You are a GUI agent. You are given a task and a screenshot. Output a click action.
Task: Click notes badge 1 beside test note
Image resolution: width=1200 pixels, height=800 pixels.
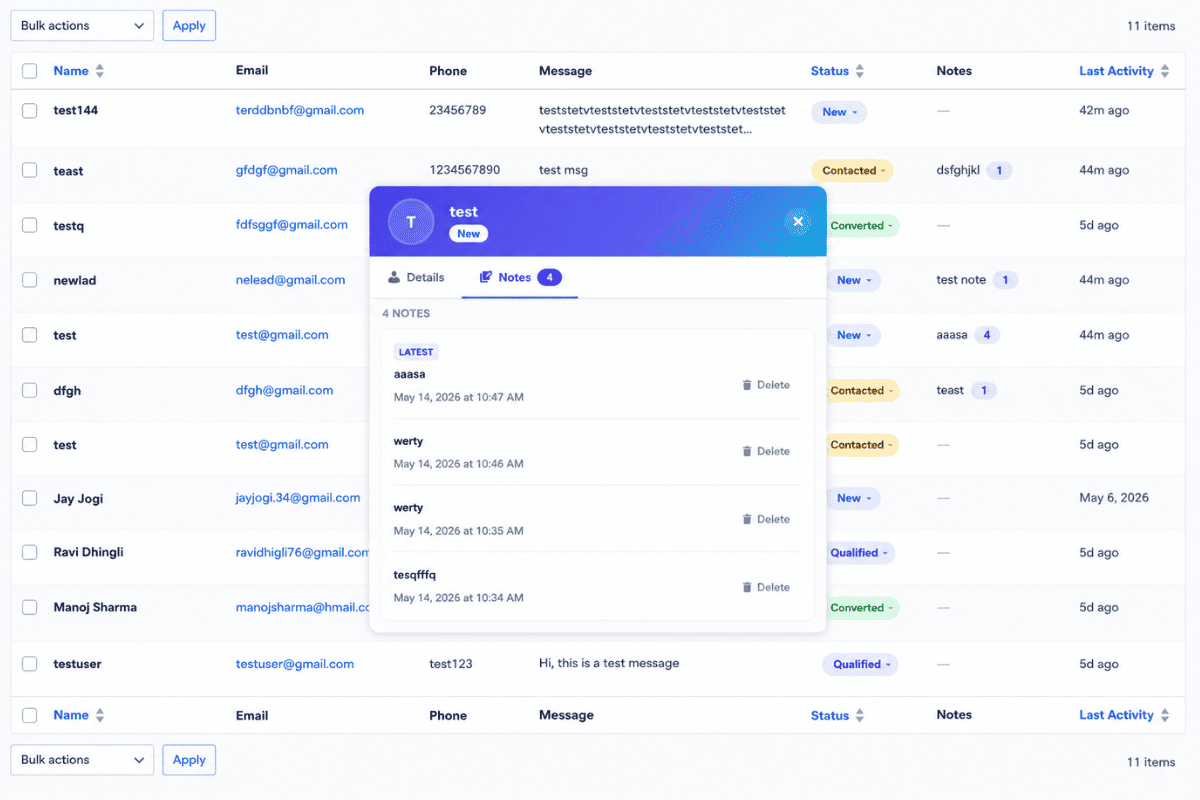coord(1006,280)
